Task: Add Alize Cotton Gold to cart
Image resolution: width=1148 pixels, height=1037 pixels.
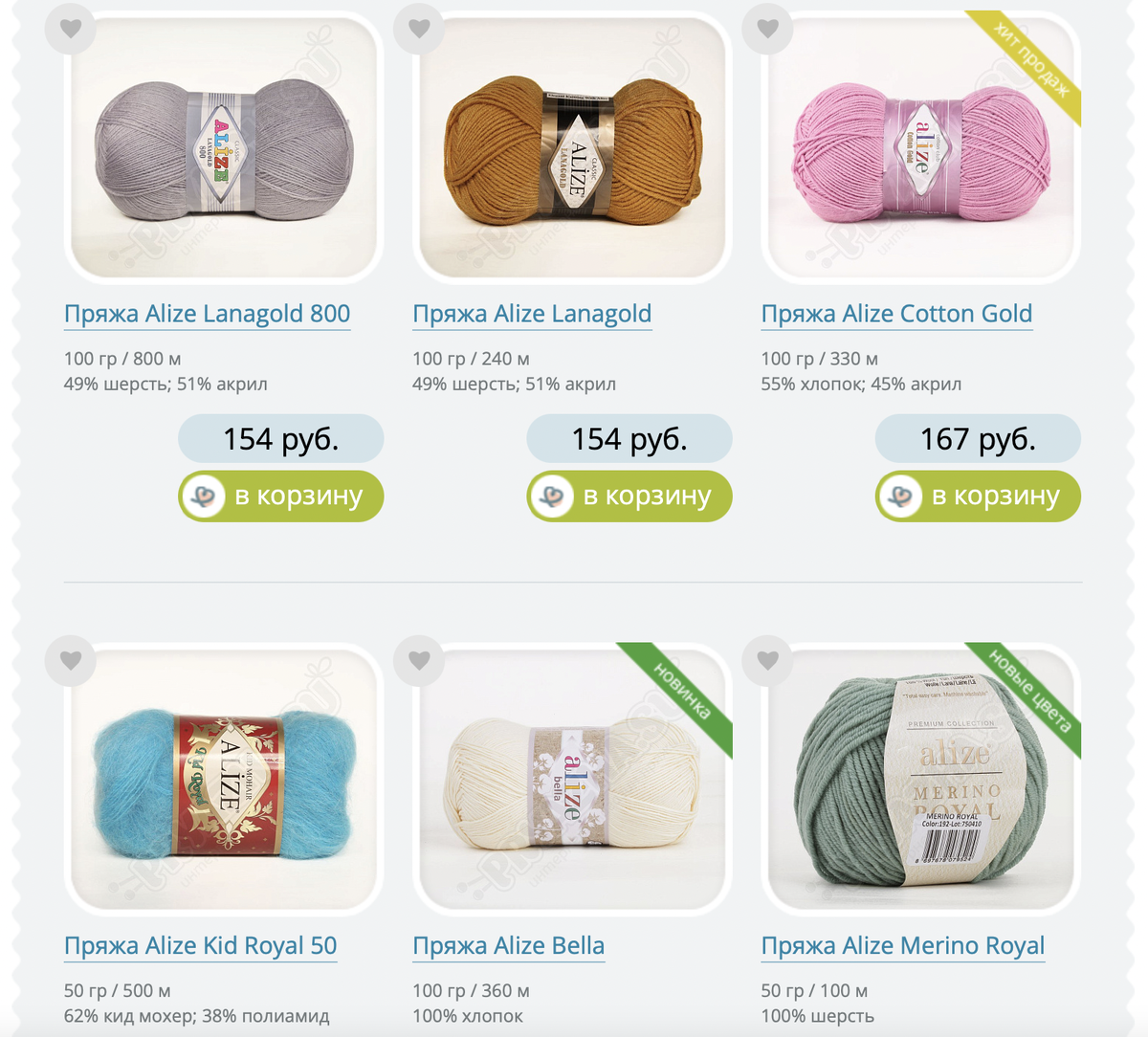Action: [x=978, y=496]
